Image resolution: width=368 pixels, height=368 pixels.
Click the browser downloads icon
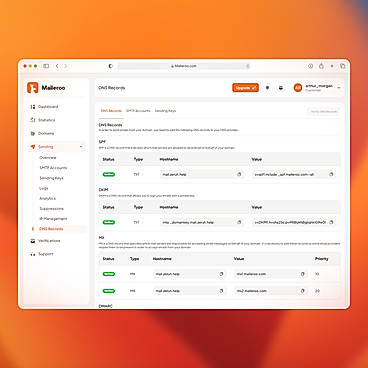pos(310,66)
